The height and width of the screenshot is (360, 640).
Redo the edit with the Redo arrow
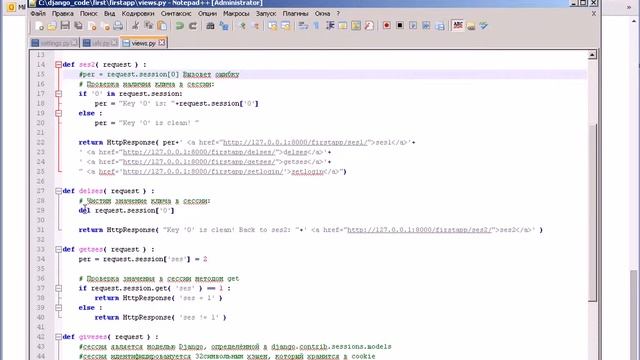click(193, 26)
